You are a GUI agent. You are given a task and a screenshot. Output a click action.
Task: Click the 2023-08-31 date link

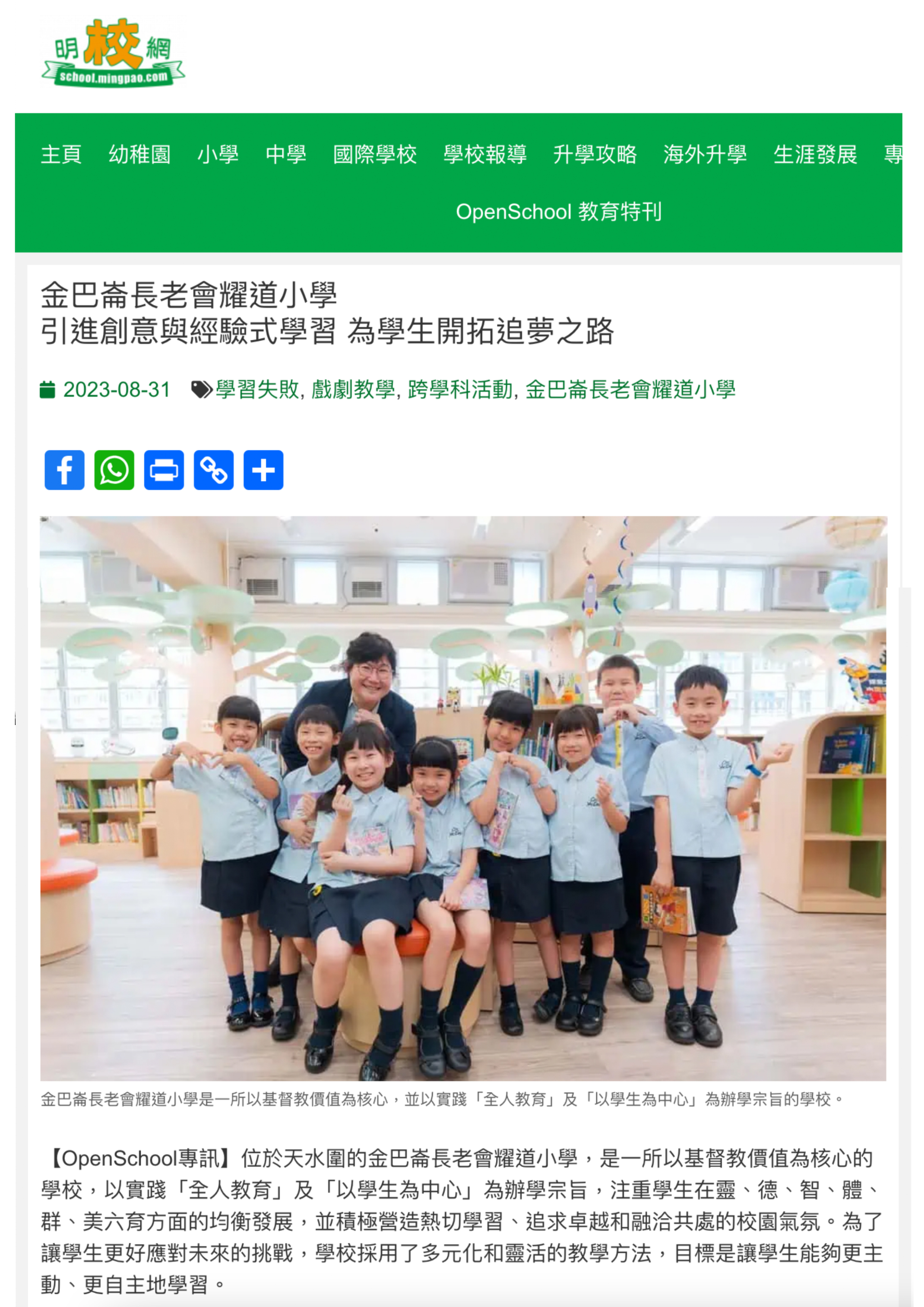click(x=117, y=389)
